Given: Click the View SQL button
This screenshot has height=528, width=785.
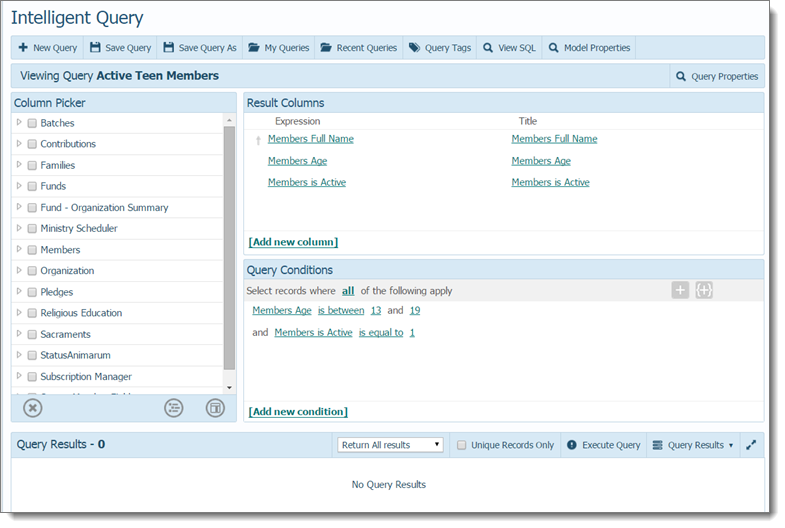Looking at the screenshot, I should (x=508, y=48).
